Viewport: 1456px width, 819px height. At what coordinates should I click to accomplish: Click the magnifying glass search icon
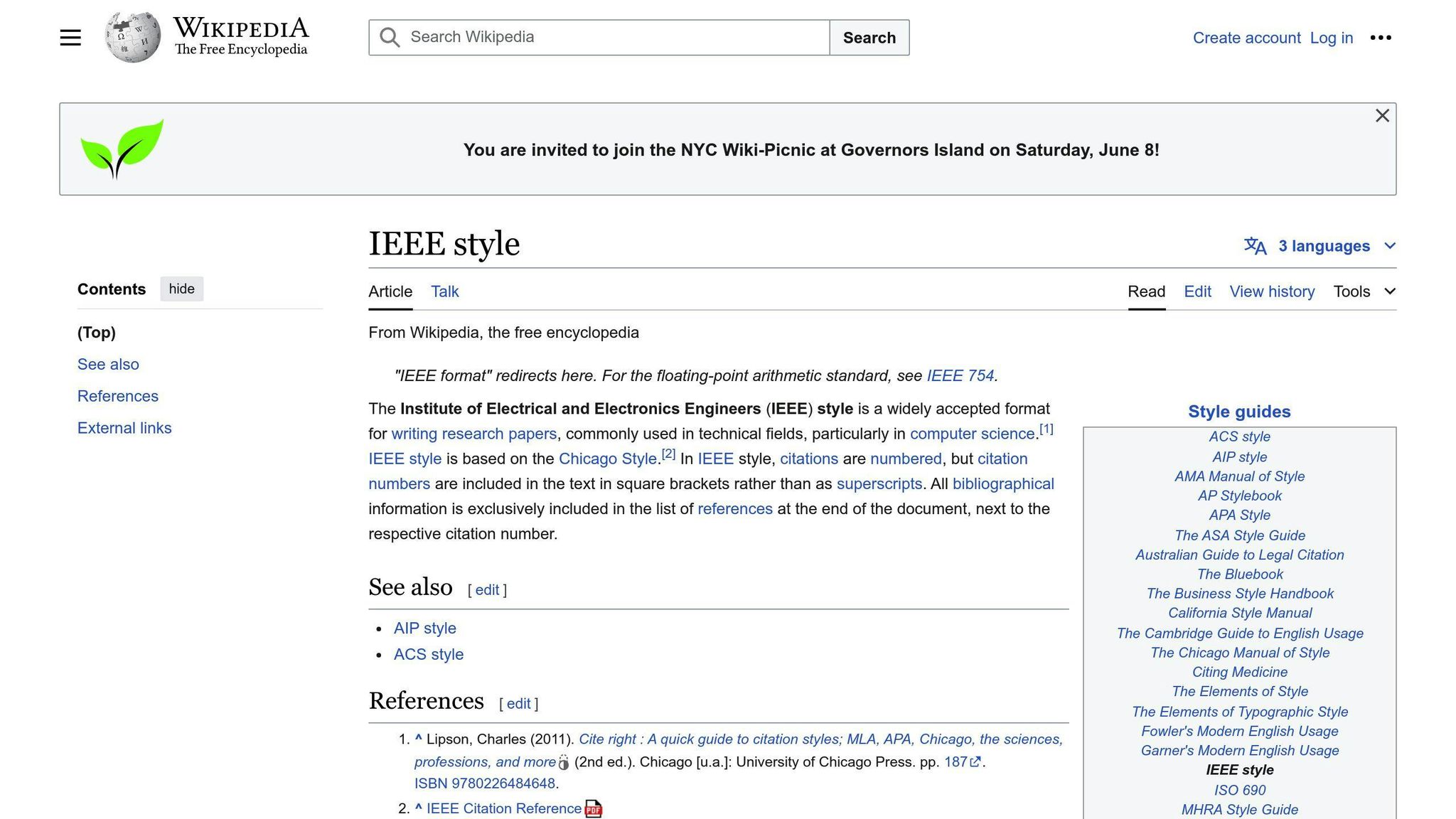point(389,36)
